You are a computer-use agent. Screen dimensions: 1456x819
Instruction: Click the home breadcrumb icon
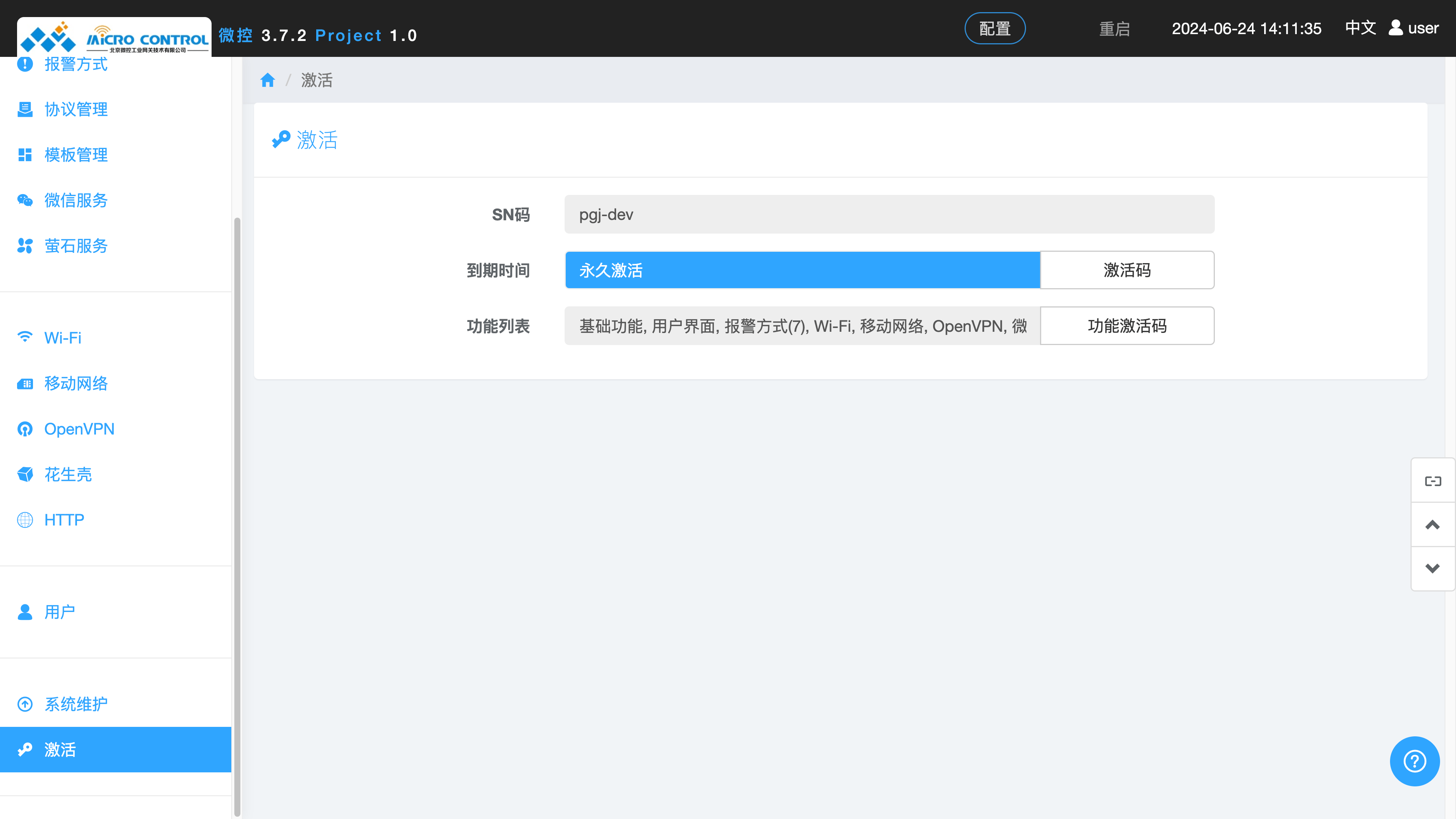click(x=267, y=80)
